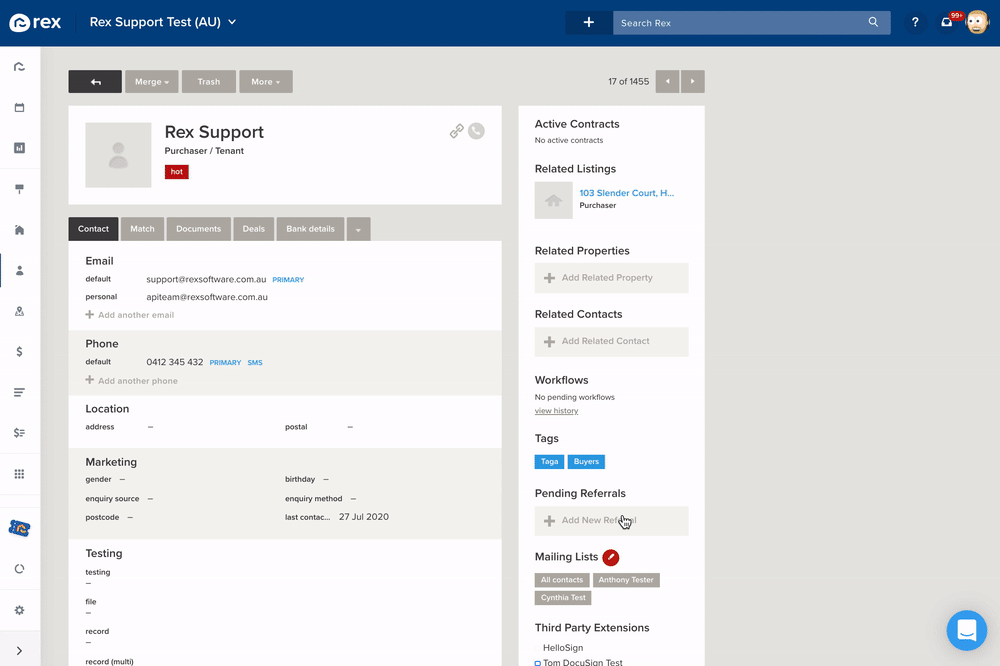Go to next record arrow
Viewport: 1000px width, 666px height.
693,82
